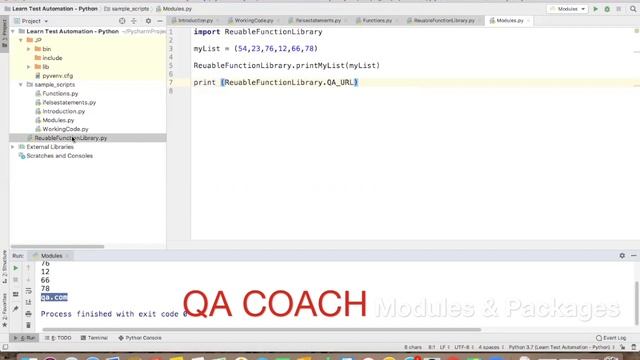
Task: Expand the bin folder
Action: (29, 49)
